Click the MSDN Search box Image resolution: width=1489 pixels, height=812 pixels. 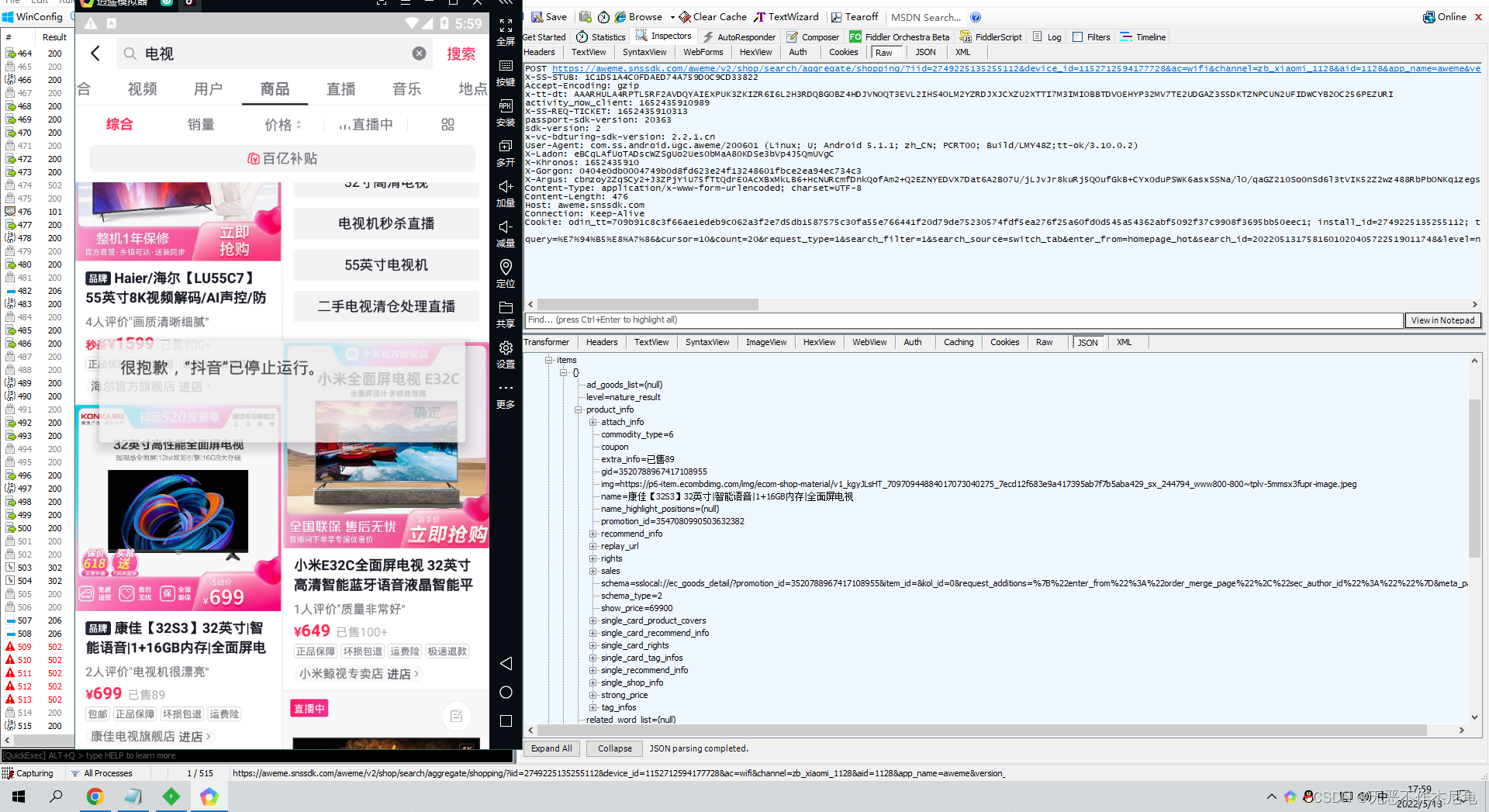[x=925, y=17]
